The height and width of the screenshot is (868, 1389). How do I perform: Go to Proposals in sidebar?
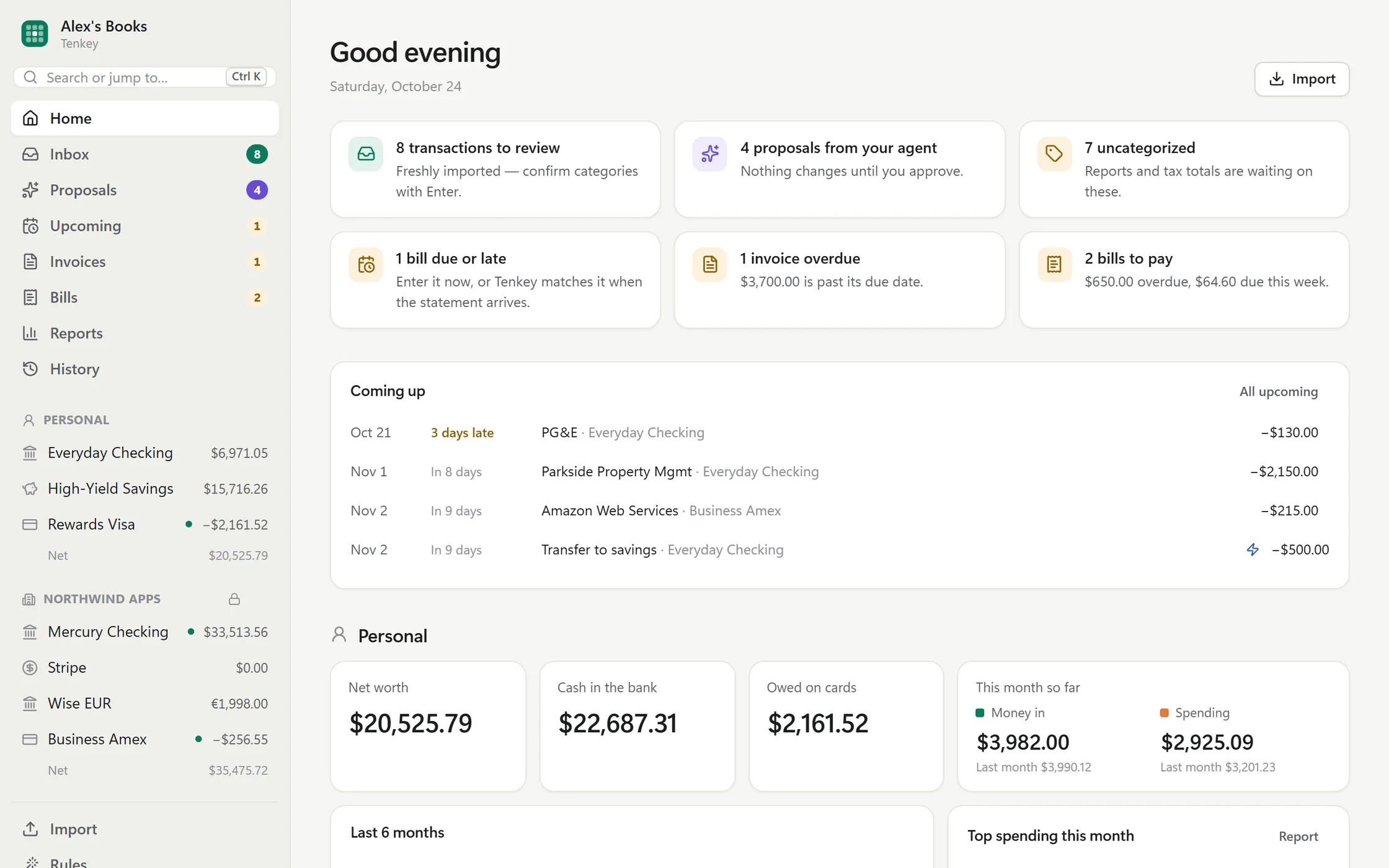144,190
